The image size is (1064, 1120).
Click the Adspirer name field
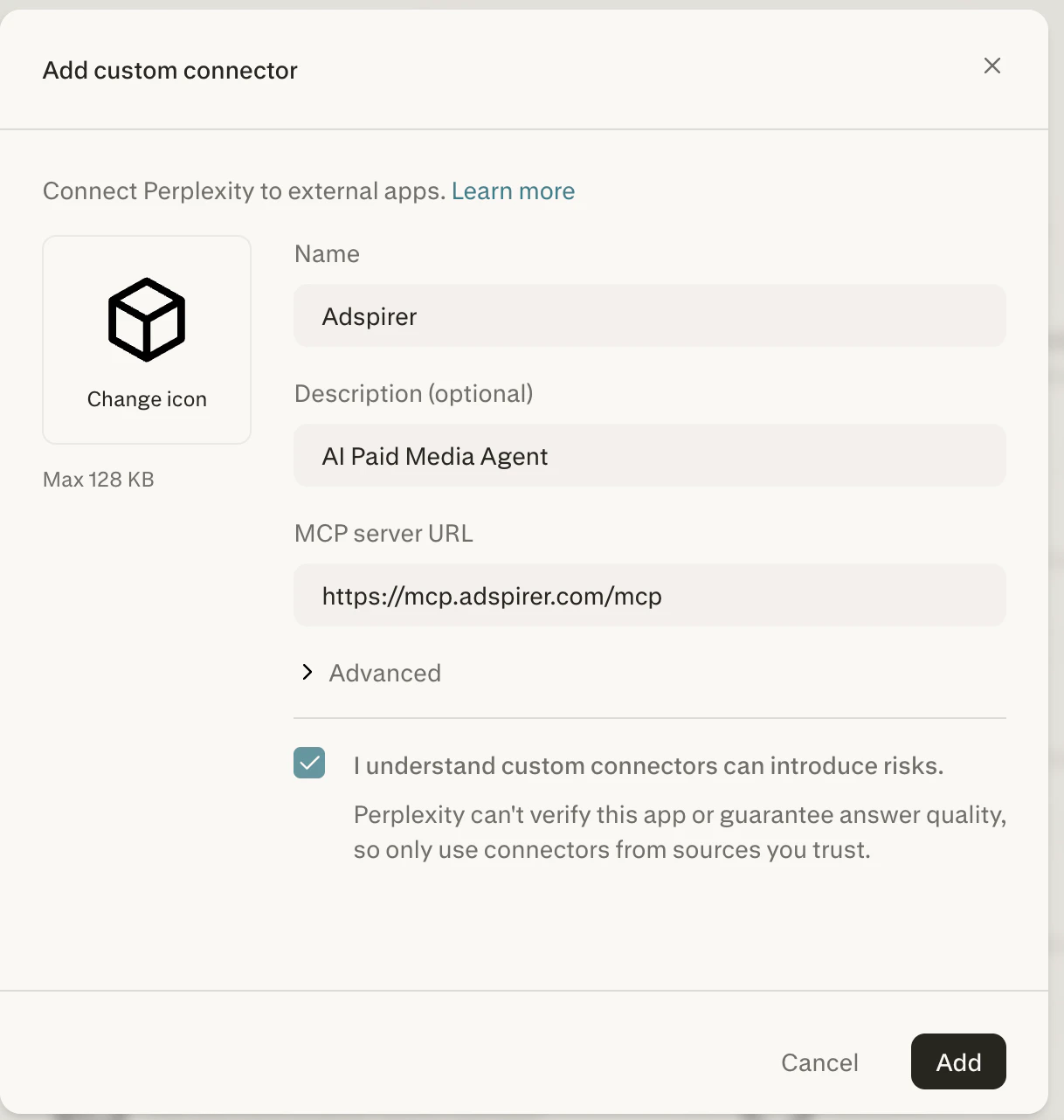point(650,315)
